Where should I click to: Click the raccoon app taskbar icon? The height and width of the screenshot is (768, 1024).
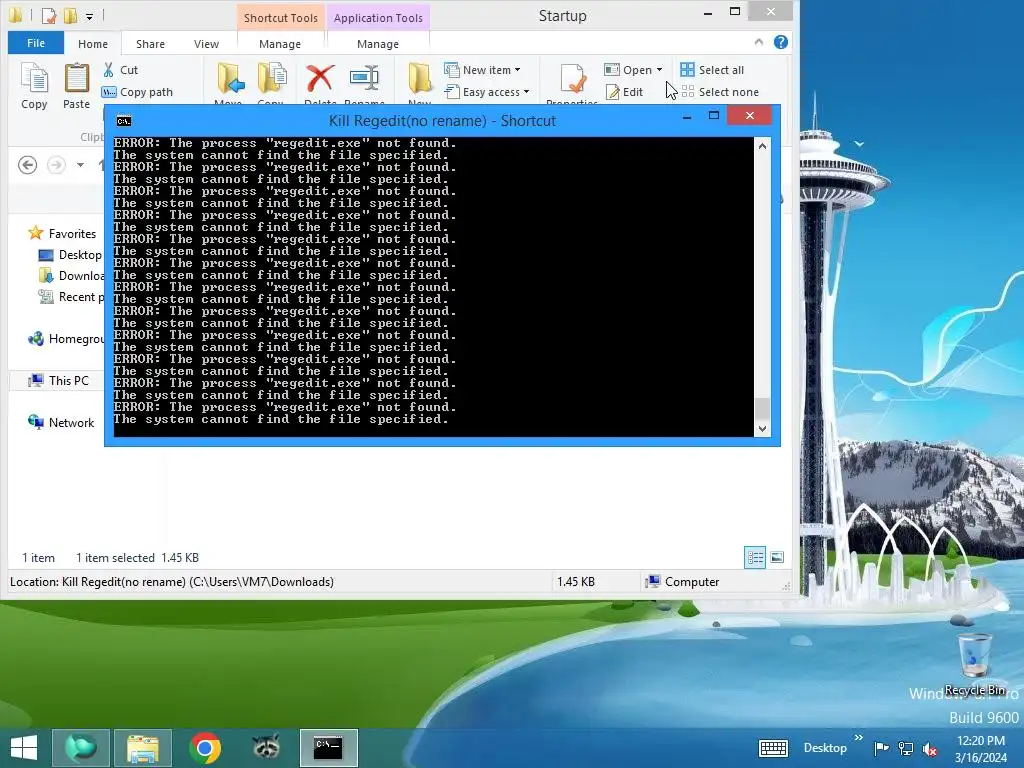pyautogui.click(x=266, y=748)
